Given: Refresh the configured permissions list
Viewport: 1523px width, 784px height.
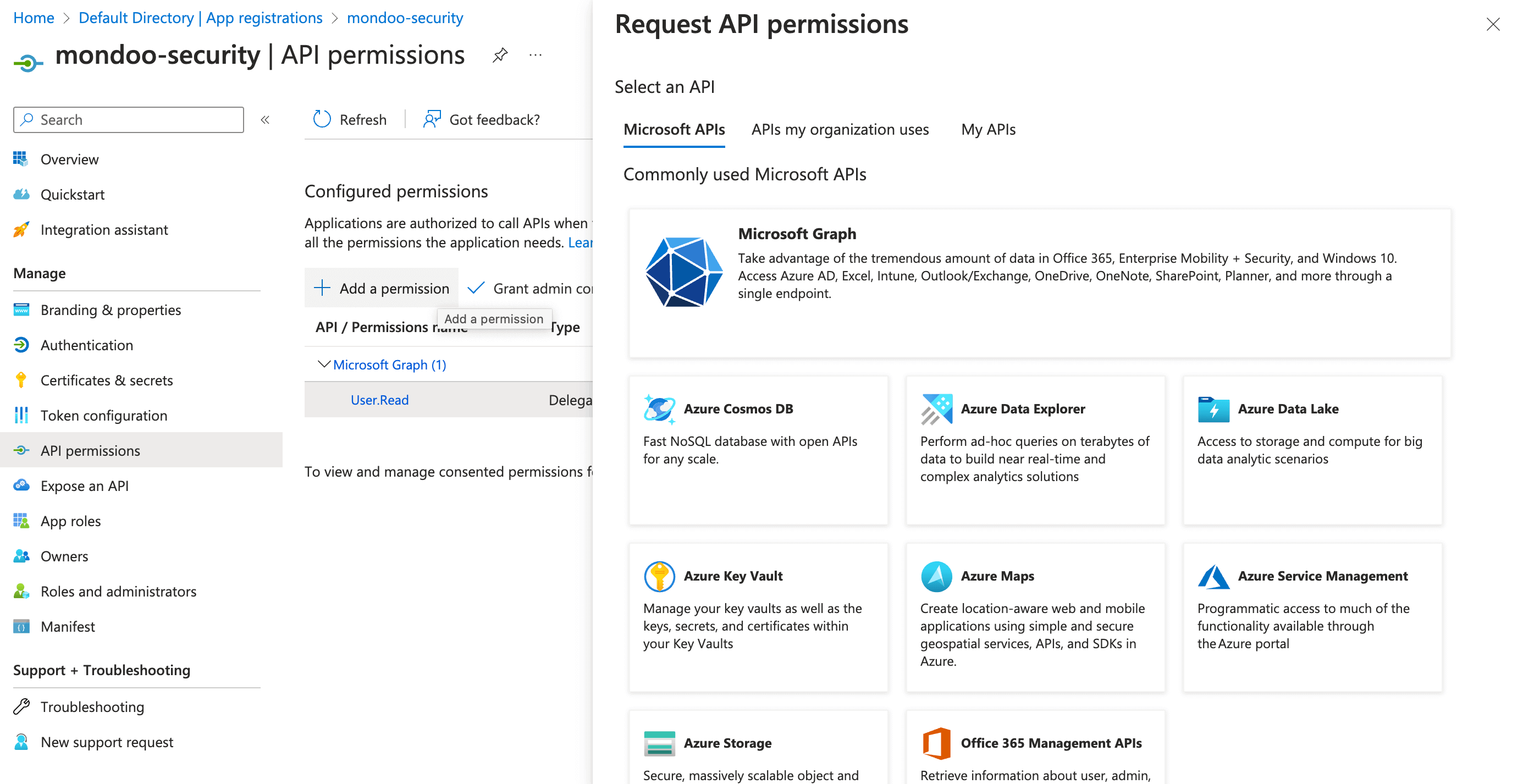Looking at the screenshot, I should click(350, 119).
